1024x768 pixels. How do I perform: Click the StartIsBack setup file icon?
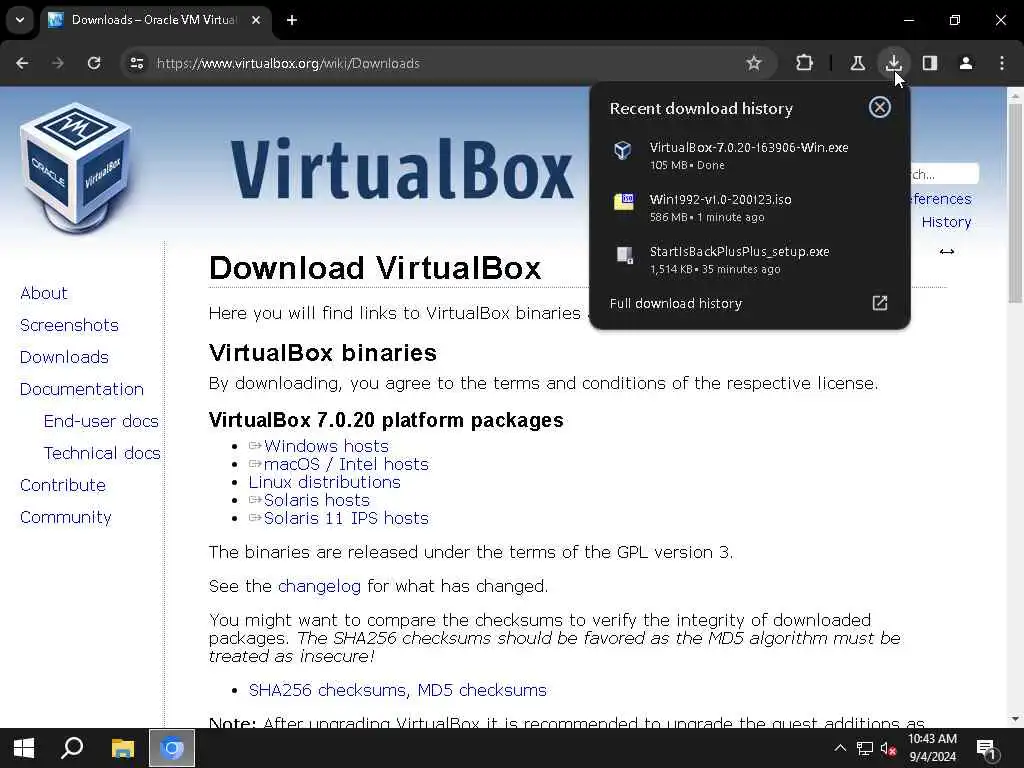click(624, 254)
